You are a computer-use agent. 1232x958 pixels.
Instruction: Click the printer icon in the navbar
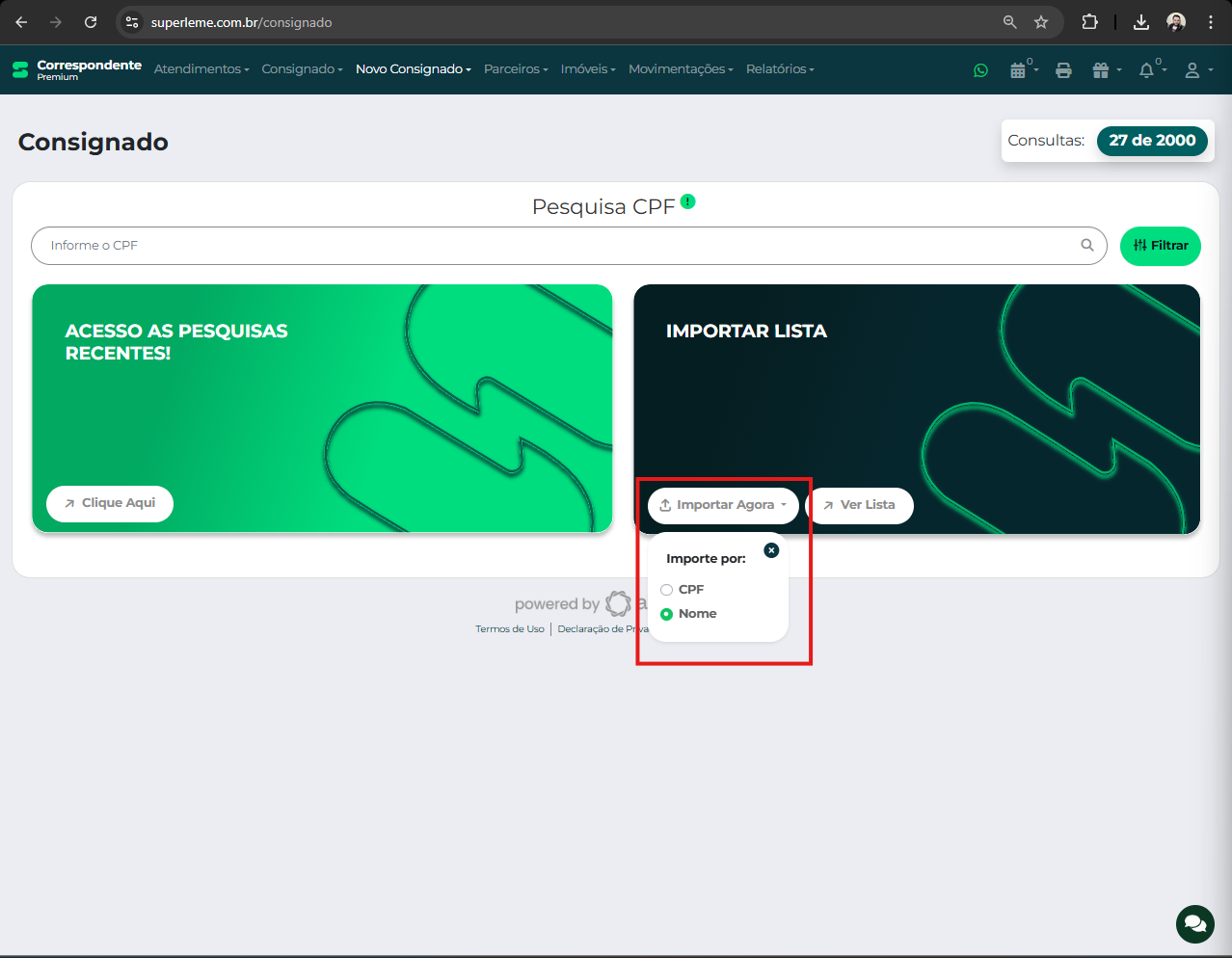point(1063,70)
